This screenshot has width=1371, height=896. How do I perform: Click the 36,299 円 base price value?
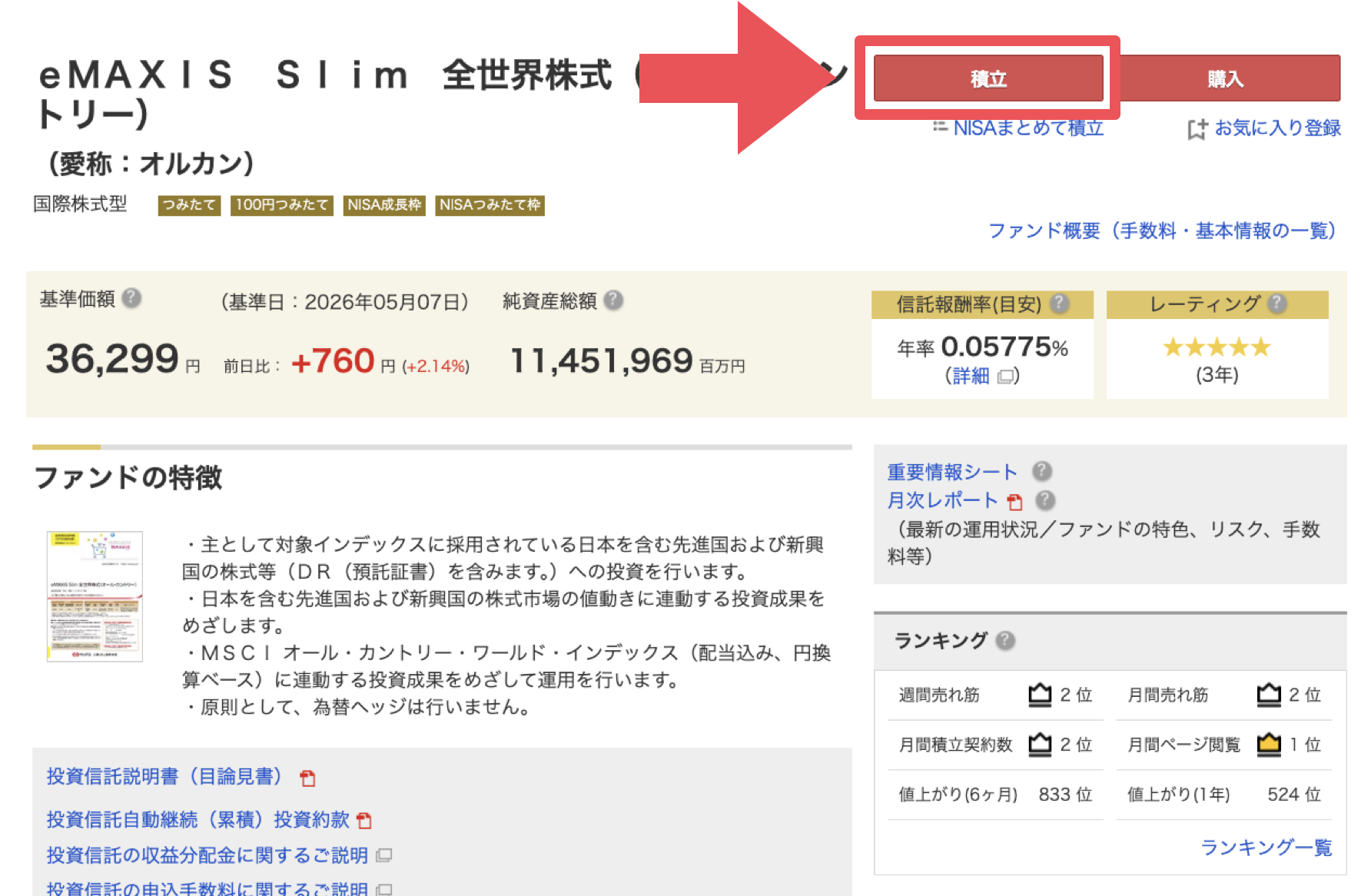122,359
